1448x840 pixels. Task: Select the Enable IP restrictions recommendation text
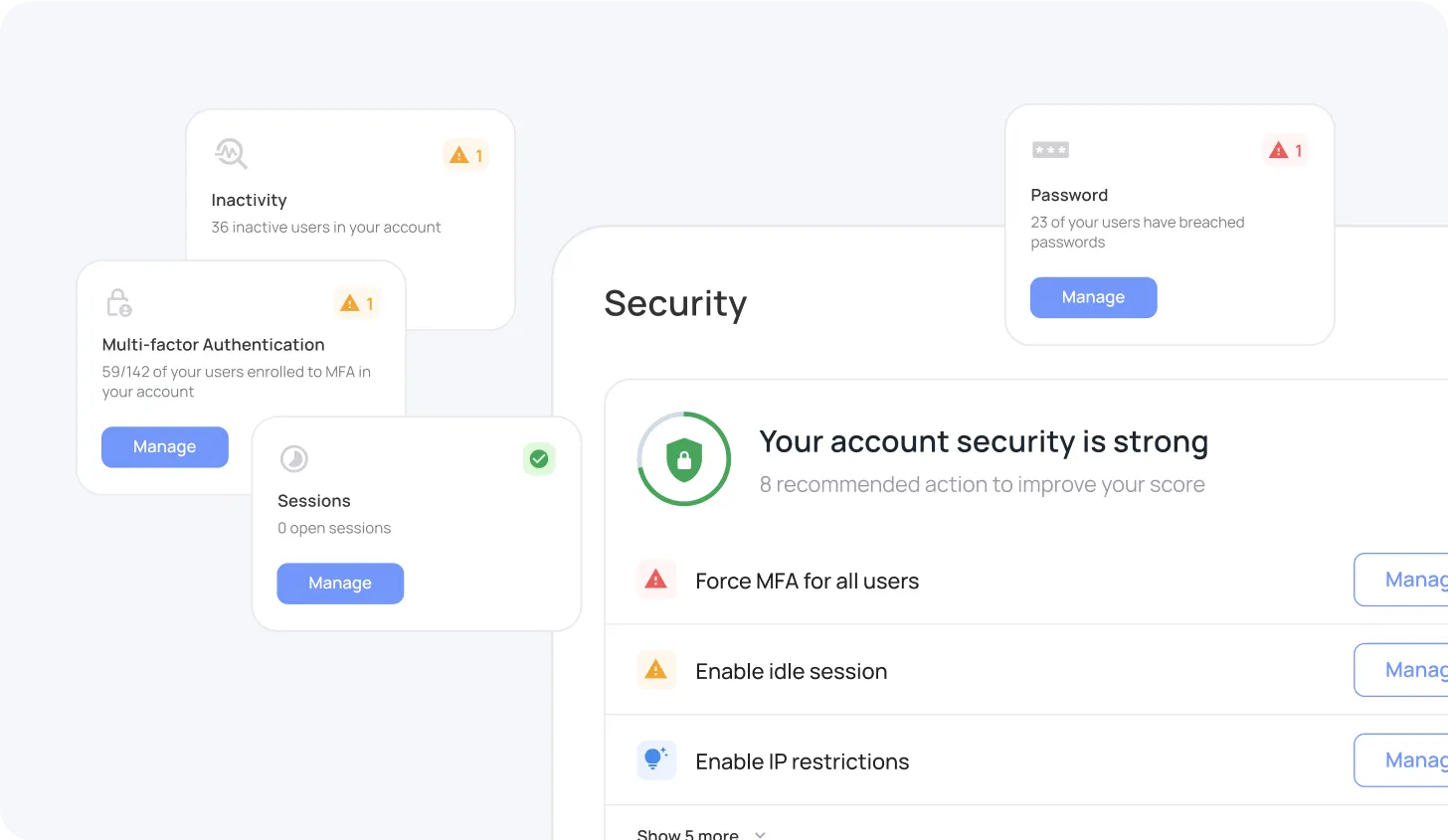coord(802,761)
